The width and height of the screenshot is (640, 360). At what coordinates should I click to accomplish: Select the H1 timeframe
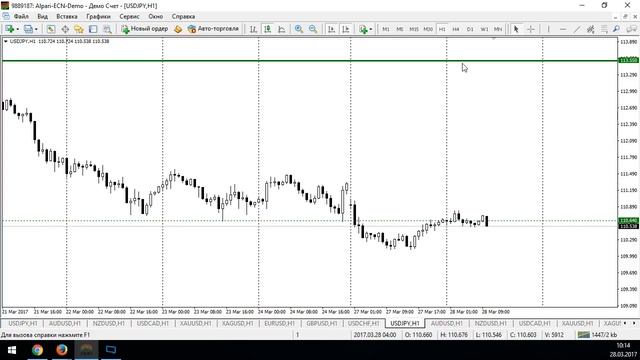click(442, 29)
